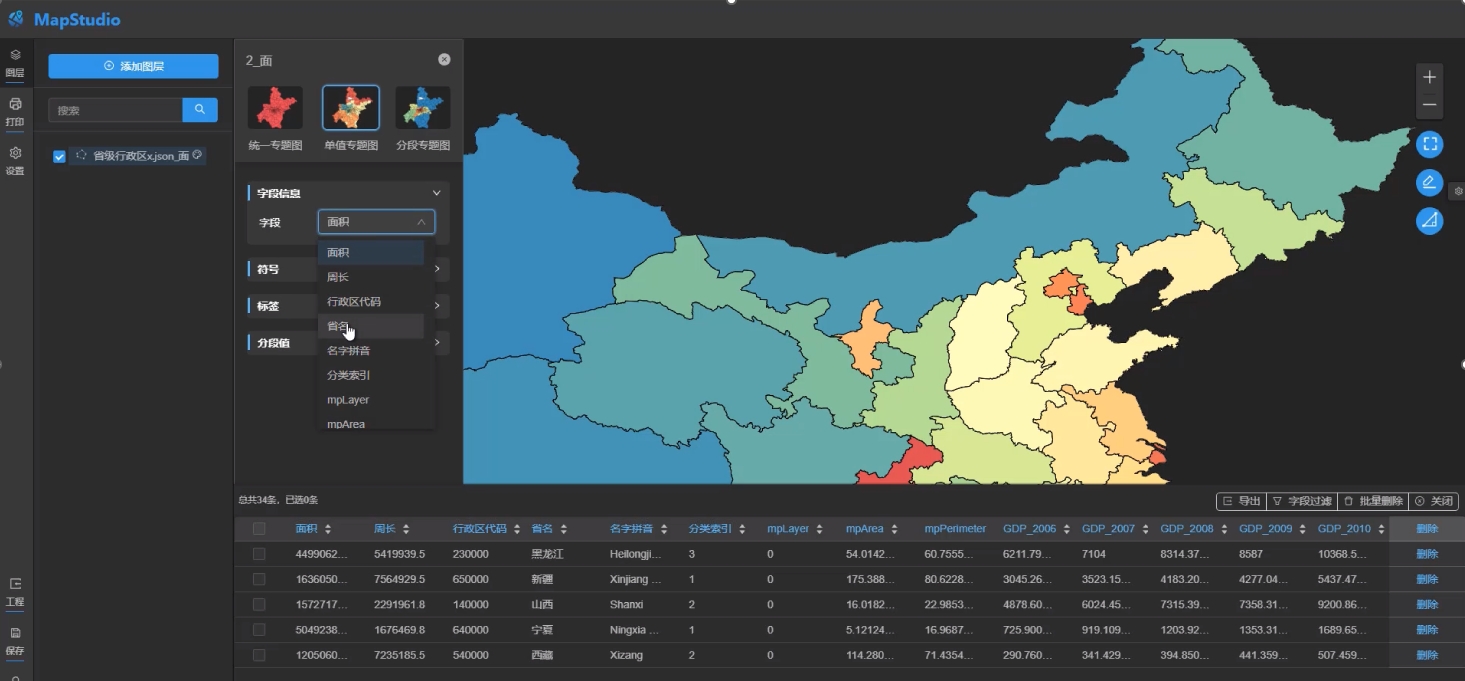This screenshot has height=681, width=1465.
Task: Check the 西藏 row checkbox
Action: point(259,655)
